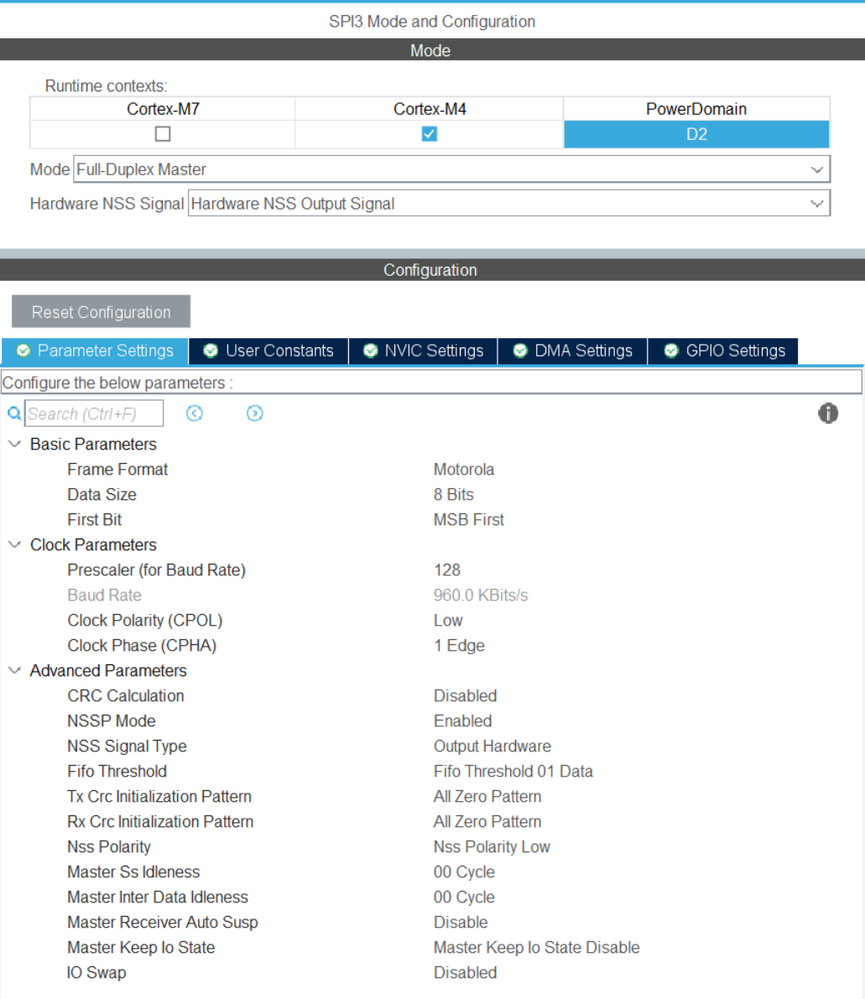The image size is (865, 999).
Task: Go to previous search result arrow
Action: pyautogui.click(x=194, y=413)
